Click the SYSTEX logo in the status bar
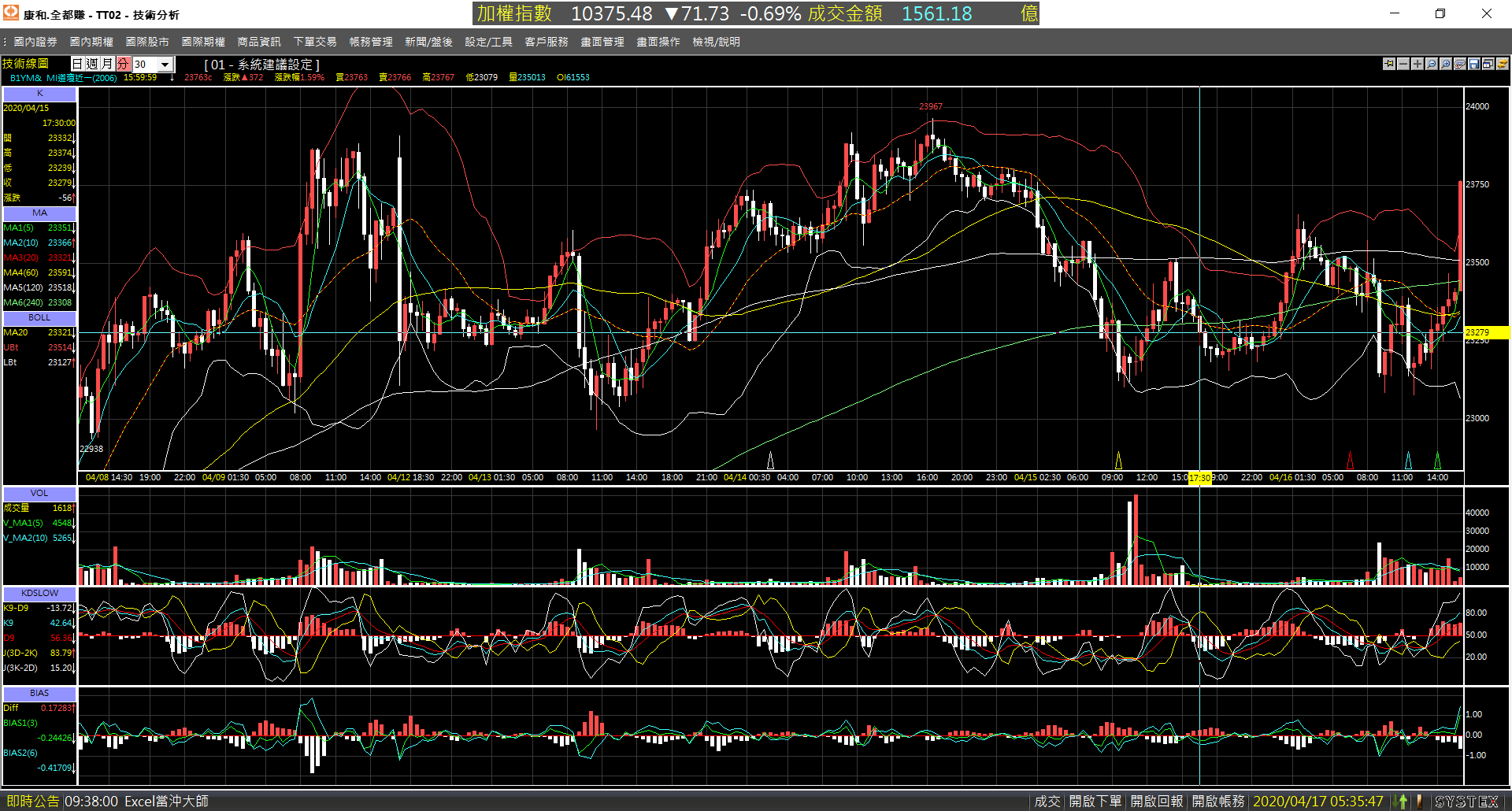 pyautogui.click(x=1466, y=802)
